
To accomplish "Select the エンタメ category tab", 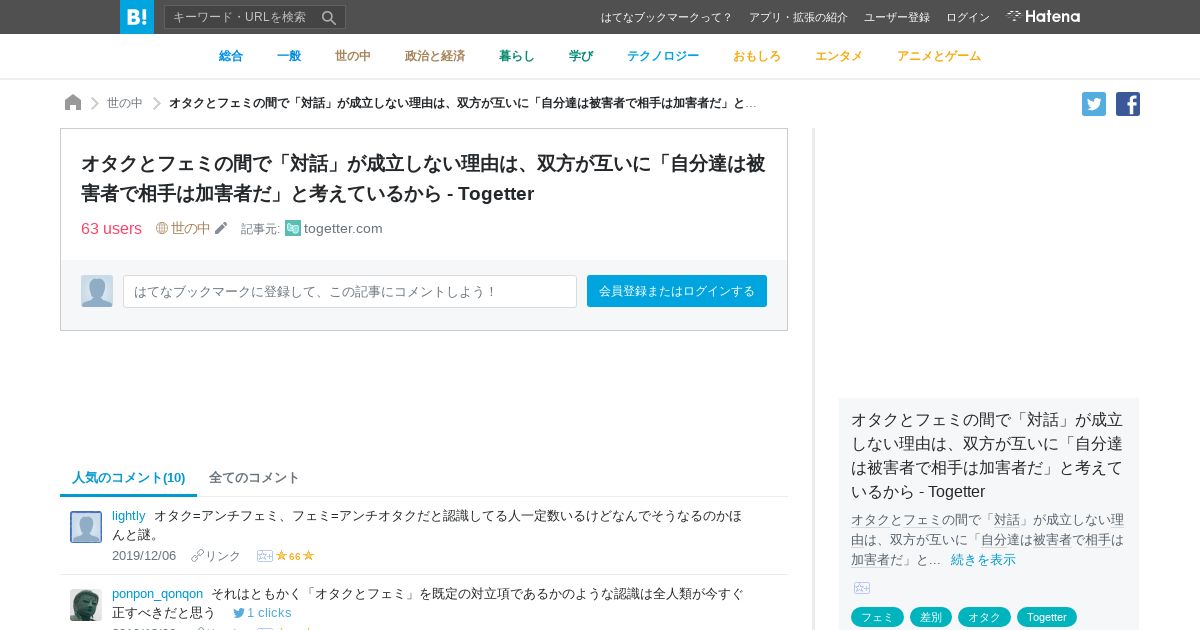I will click(839, 56).
